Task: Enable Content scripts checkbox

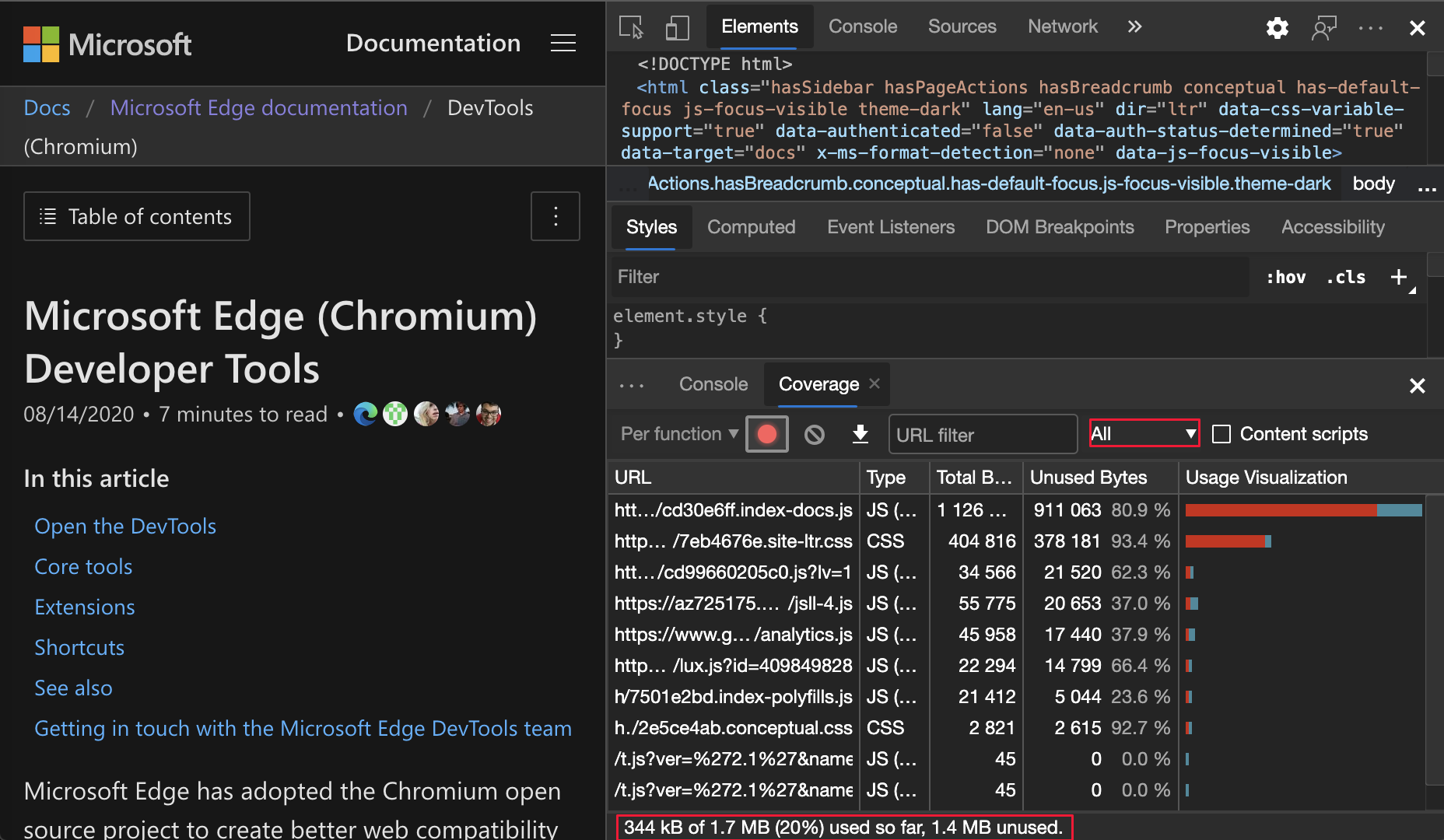Action: tap(1222, 434)
